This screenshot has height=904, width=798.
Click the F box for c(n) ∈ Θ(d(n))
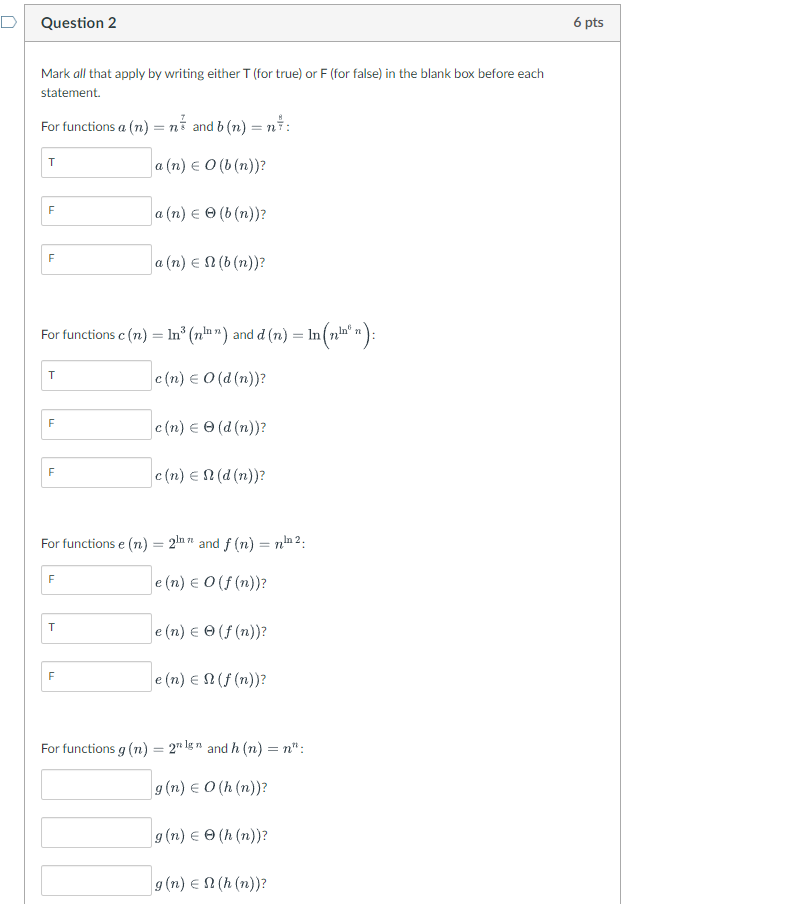[95, 424]
